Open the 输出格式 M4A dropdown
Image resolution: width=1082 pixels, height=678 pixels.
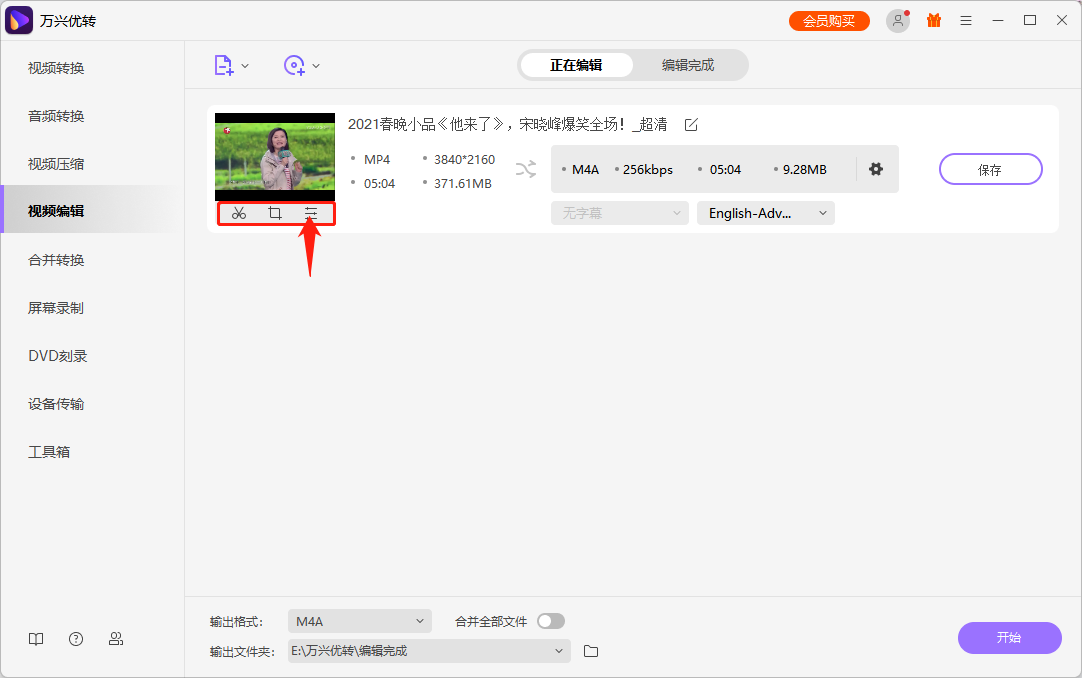pyautogui.click(x=360, y=621)
